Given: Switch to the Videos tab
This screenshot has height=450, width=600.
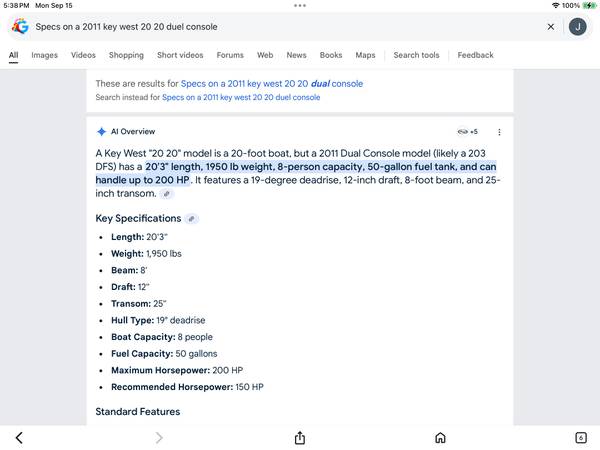Looking at the screenshot, I should 83,55.
